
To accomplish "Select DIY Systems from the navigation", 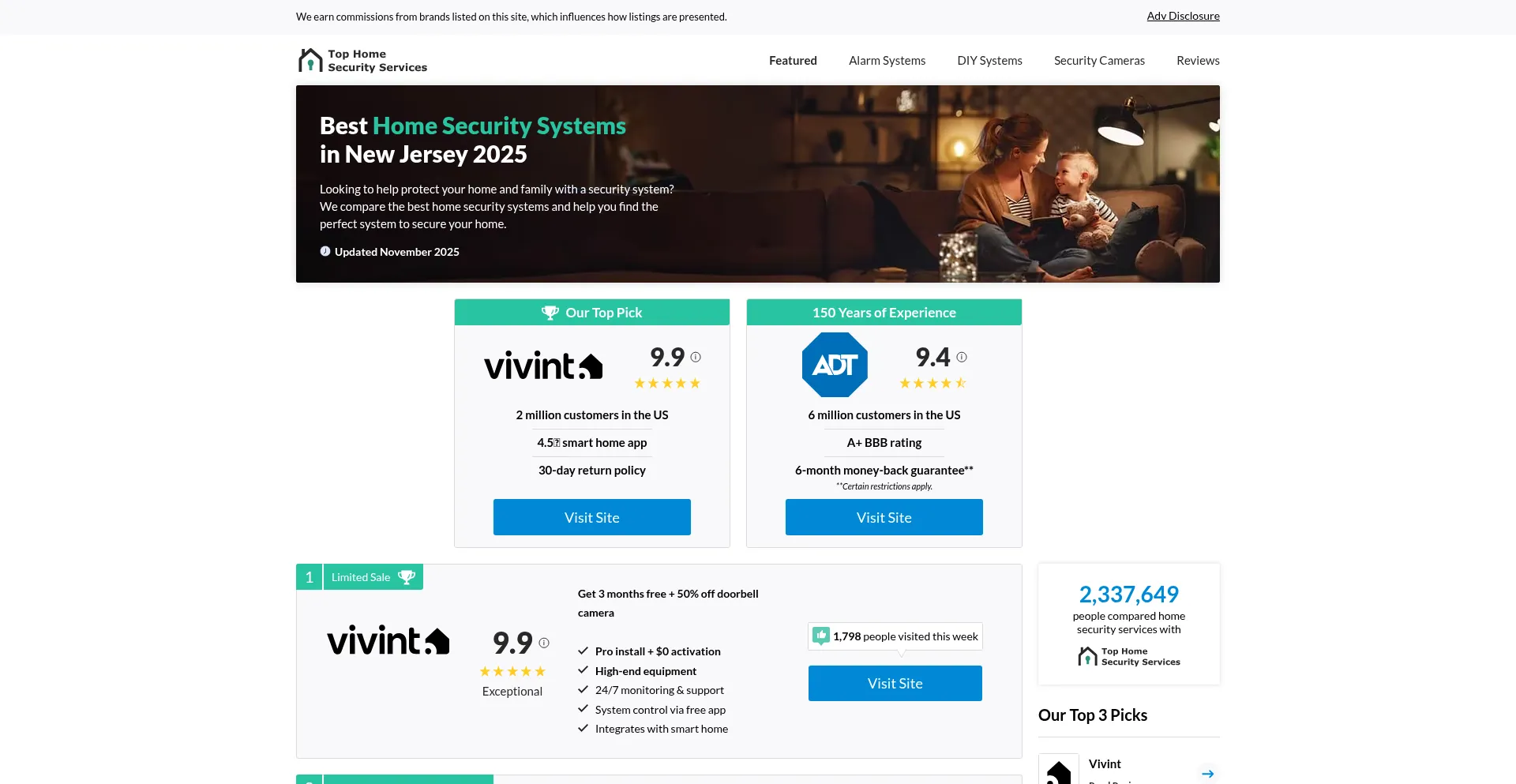I will click(989, 61).
